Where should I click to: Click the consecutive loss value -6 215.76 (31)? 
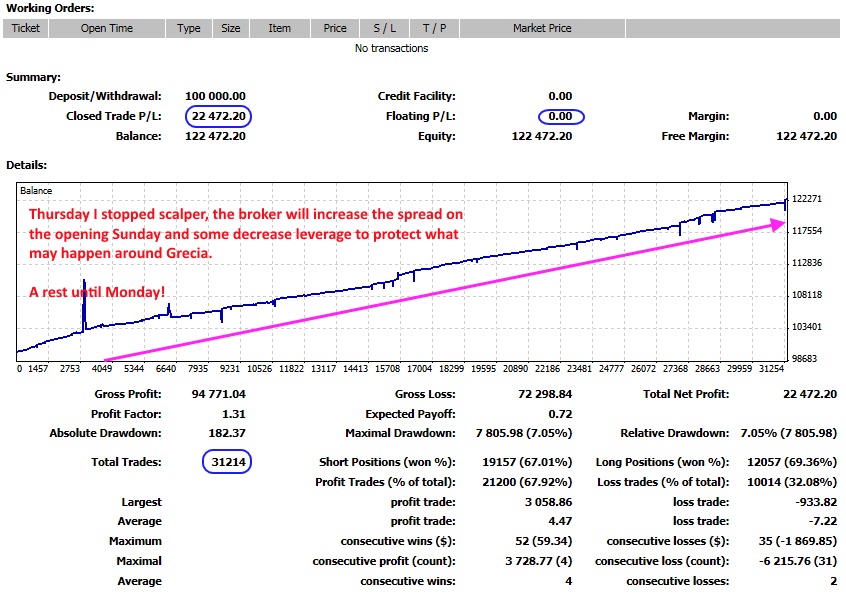click(798, 561)
